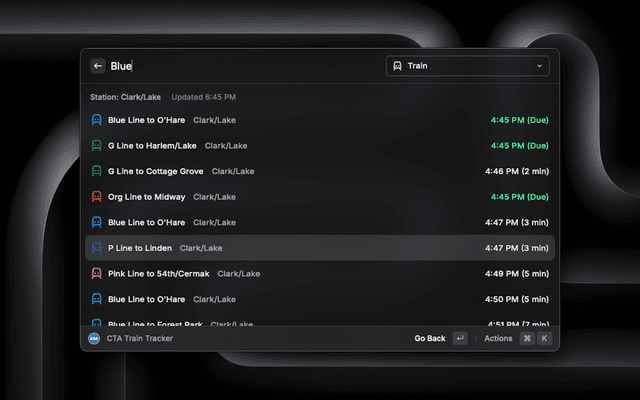This screenshot has width=640, height=400.
Task: Click the purple train icon for Linden
Action: click(96, 248)
